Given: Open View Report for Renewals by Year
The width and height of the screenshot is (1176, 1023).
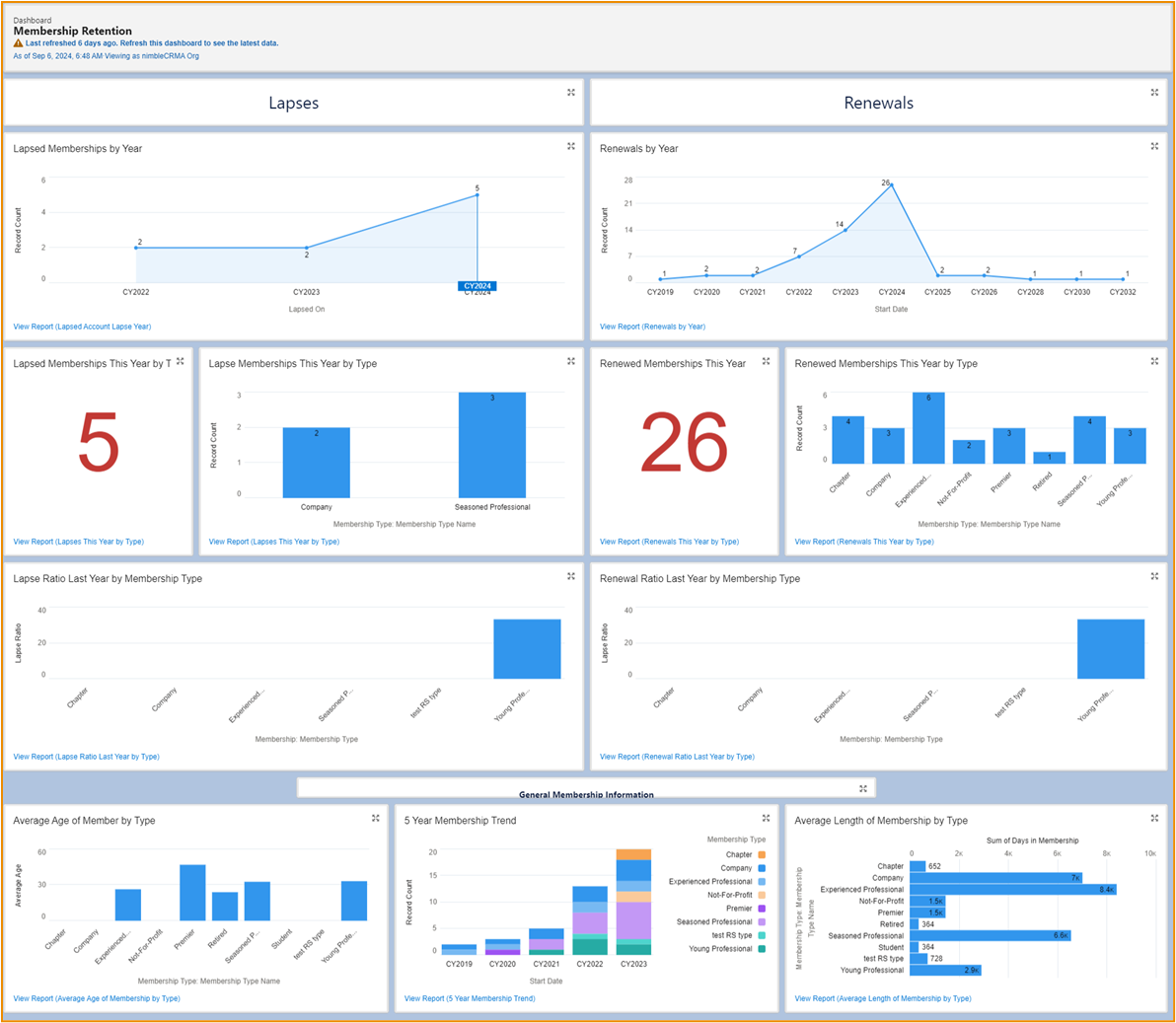Looking at the screenshot, I should click(x=652, y=327).
